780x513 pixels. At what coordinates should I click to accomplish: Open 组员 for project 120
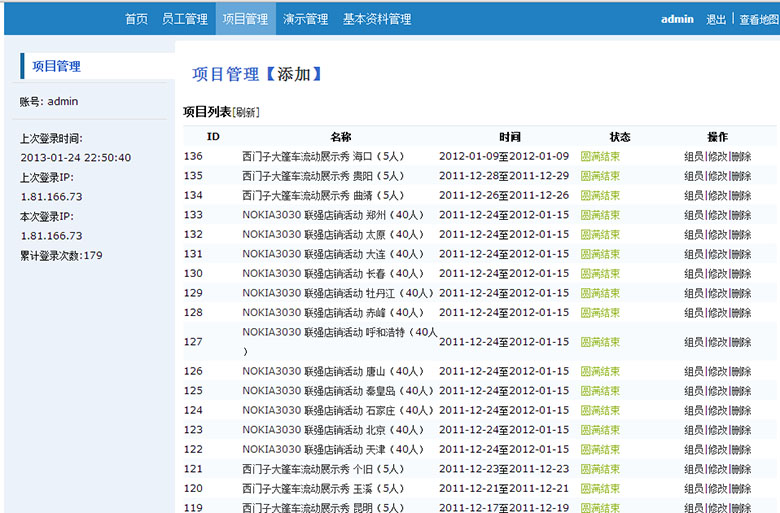694,489
